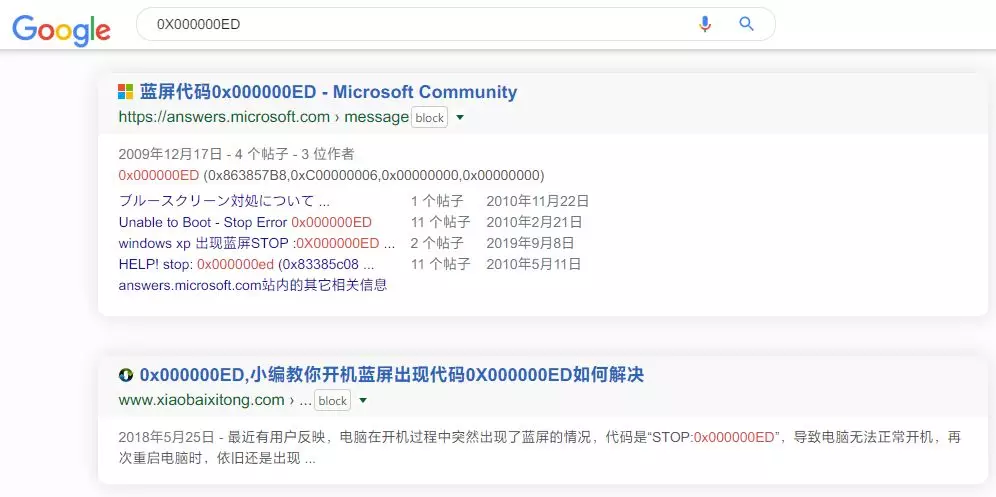Click block button next to xiaobaixitong.com
The image size is (996, 497).
click(332, 401)
